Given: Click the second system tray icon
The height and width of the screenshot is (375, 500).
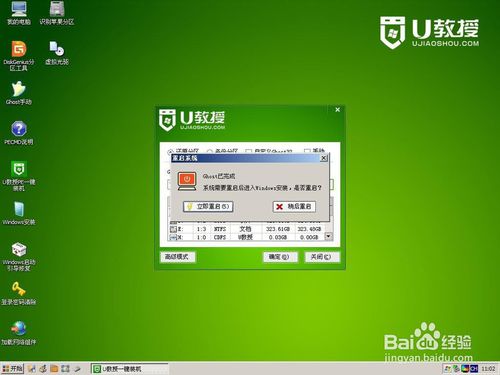Looking at the screenshot, I should tap(456, 369).
